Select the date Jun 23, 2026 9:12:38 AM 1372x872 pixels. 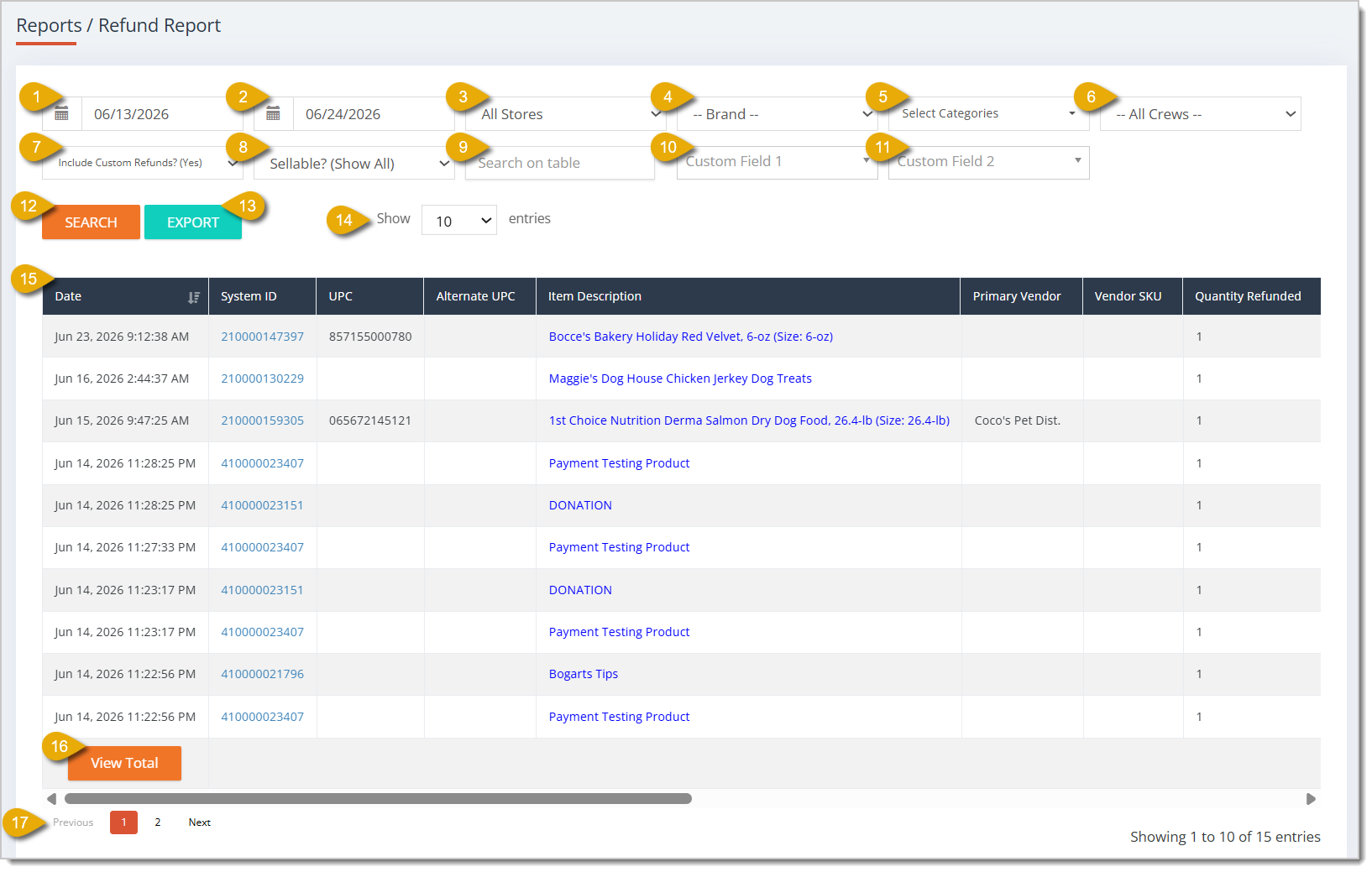point(122,337)
